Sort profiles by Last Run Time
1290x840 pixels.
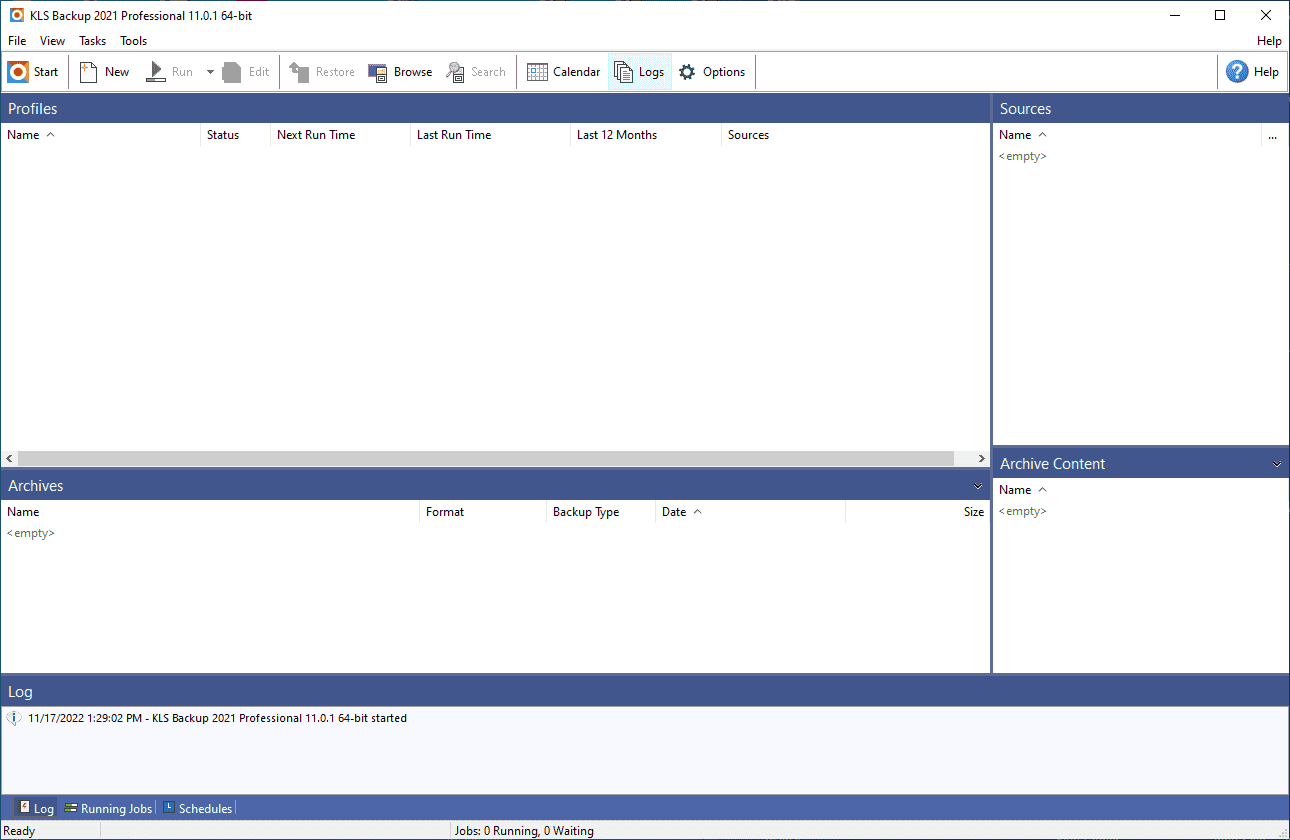coord(490,135)
